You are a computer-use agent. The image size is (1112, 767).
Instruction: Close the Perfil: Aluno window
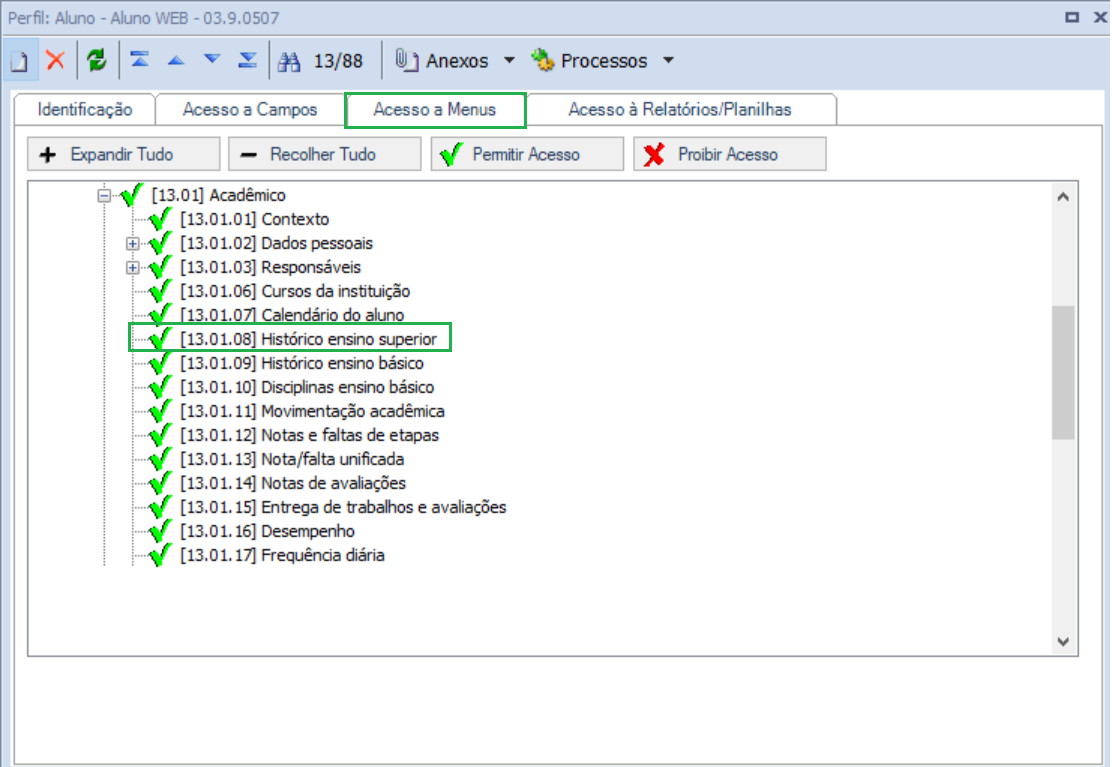(1100, 17)
